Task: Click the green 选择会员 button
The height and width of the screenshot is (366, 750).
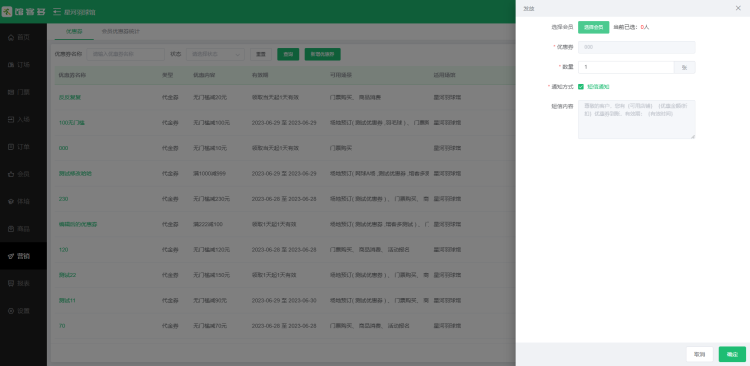Action: pos(594,27)
